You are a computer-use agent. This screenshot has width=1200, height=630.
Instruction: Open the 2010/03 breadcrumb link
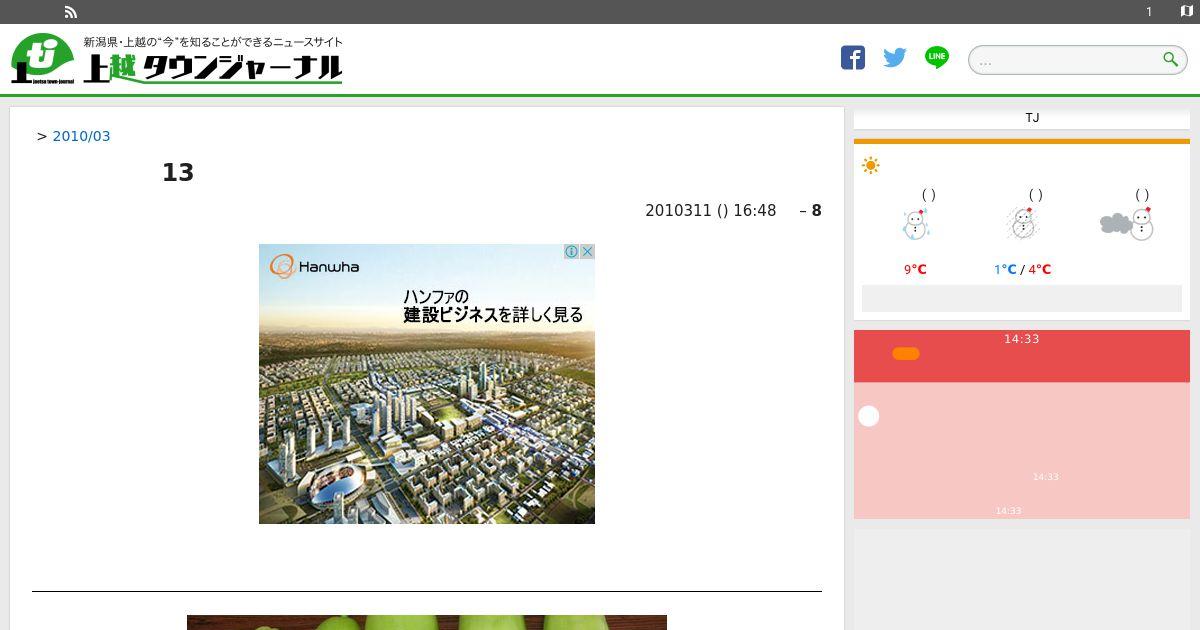tap(81, 136)
